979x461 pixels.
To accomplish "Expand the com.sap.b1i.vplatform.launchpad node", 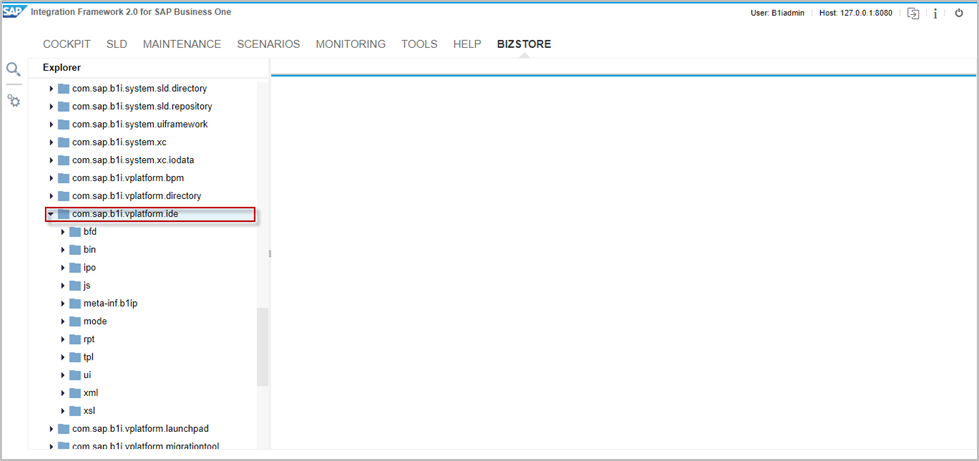I will pyautogui.click(x=51, y=429).
